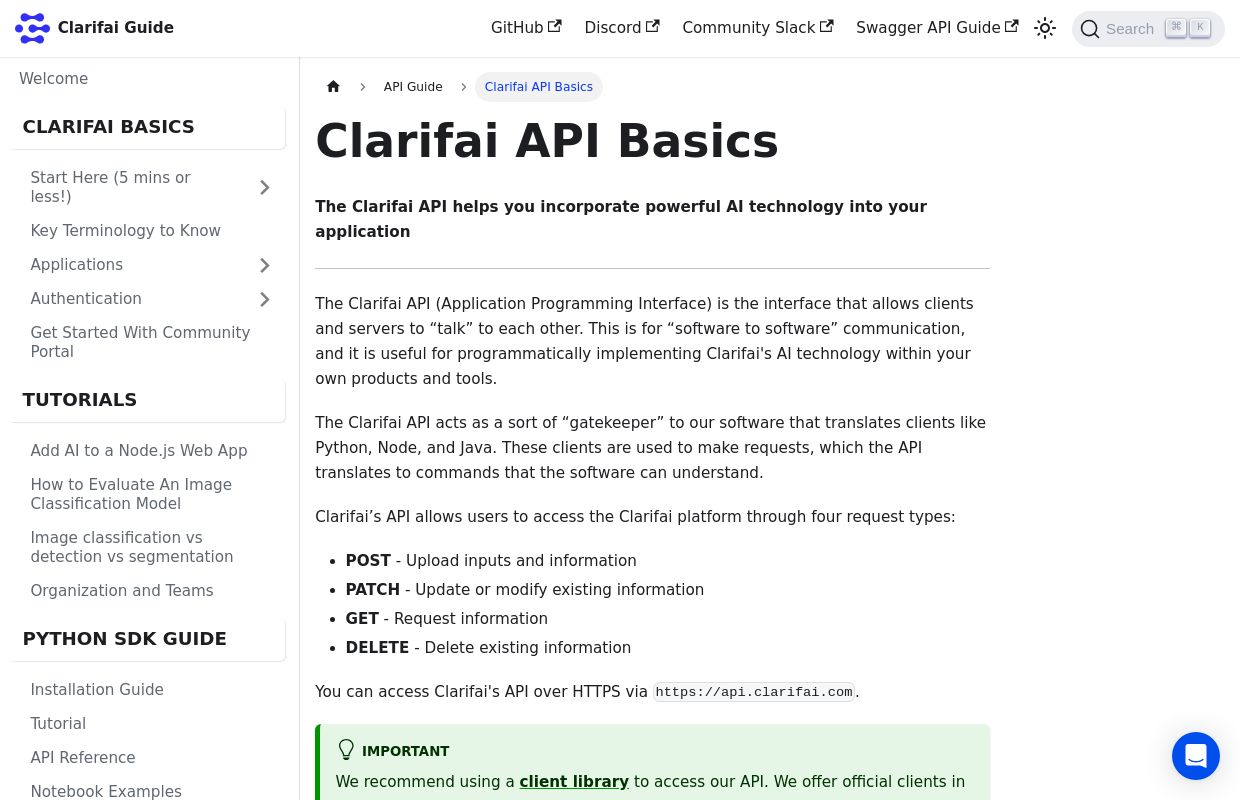
Task: Click the https://api.clarifai.com code text
Action: tap(754, 692)
